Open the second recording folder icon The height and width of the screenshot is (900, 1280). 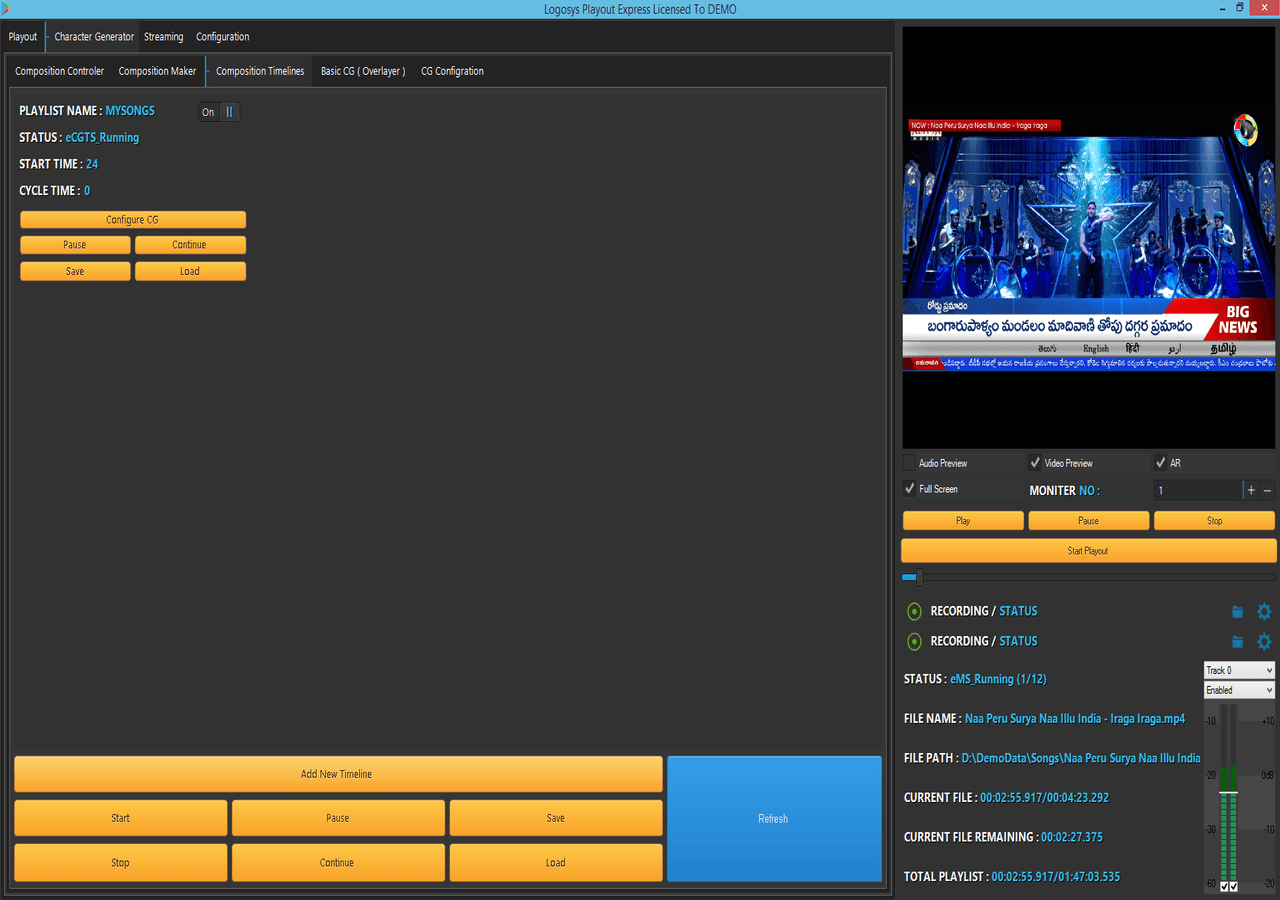pos(1238,642)
